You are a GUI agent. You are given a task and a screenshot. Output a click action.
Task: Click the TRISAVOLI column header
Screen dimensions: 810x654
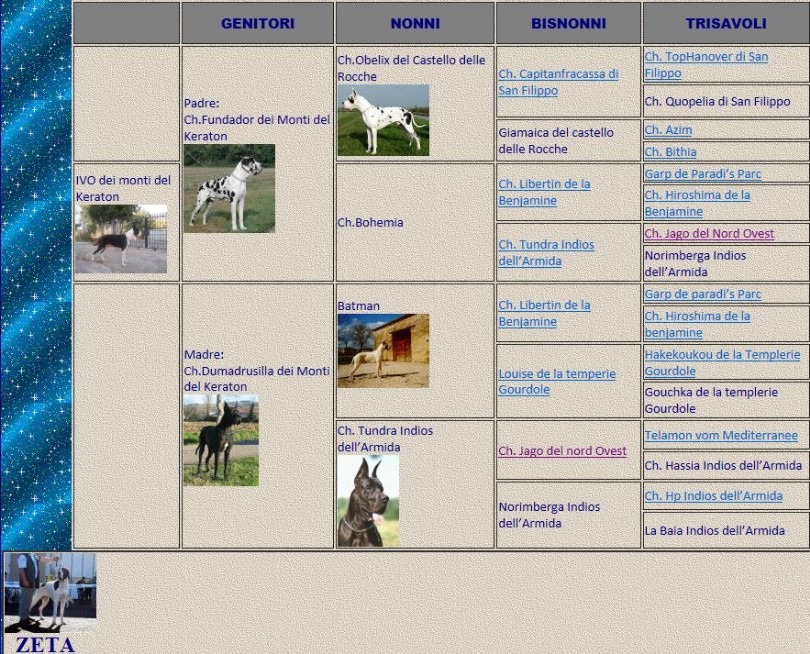tap(726, 23)
